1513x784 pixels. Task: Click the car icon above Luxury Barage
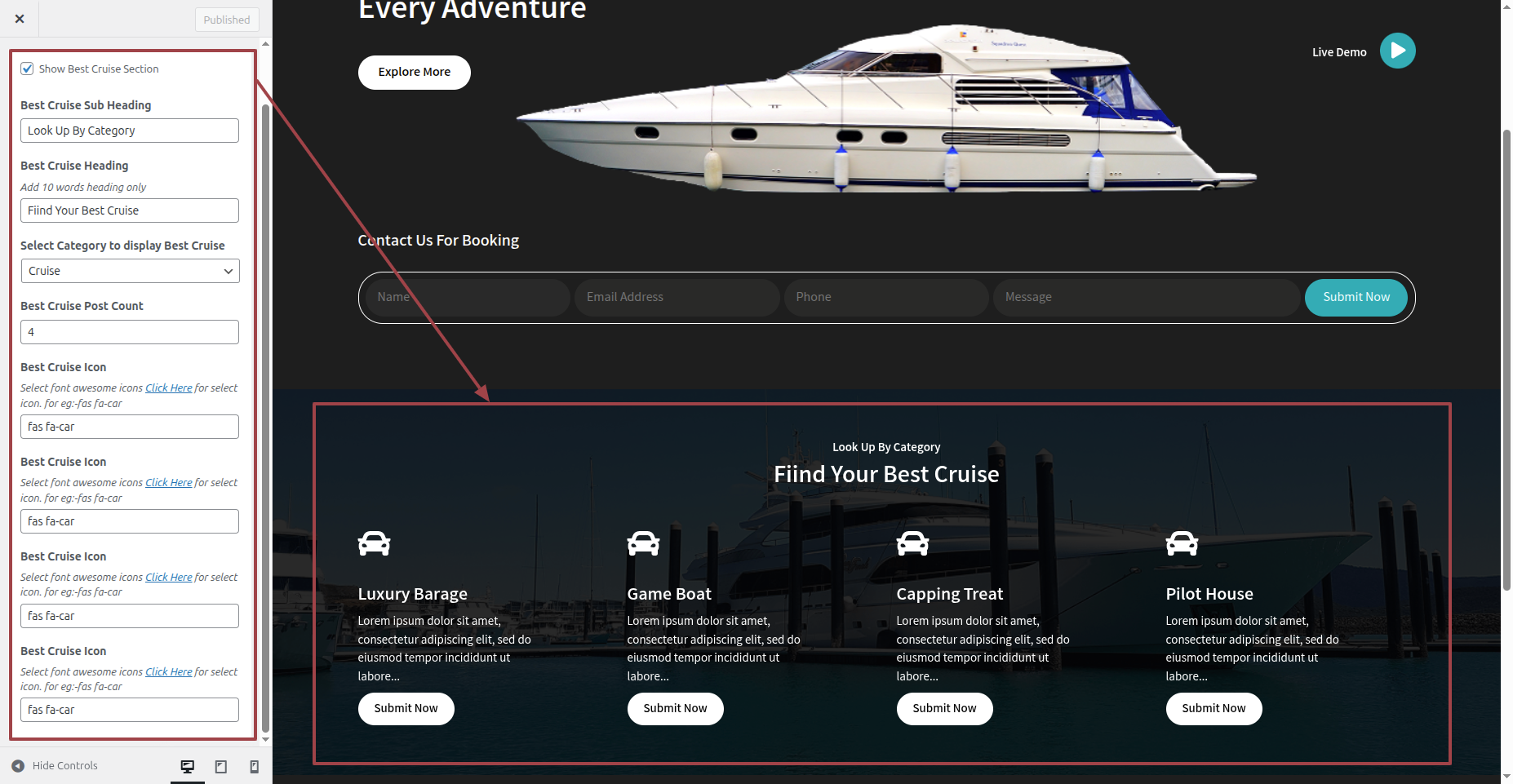(375, 543)
